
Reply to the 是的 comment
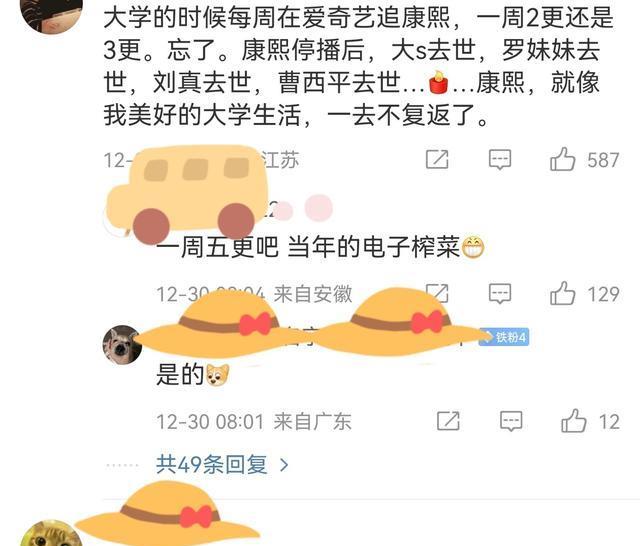tap(511, 421)
